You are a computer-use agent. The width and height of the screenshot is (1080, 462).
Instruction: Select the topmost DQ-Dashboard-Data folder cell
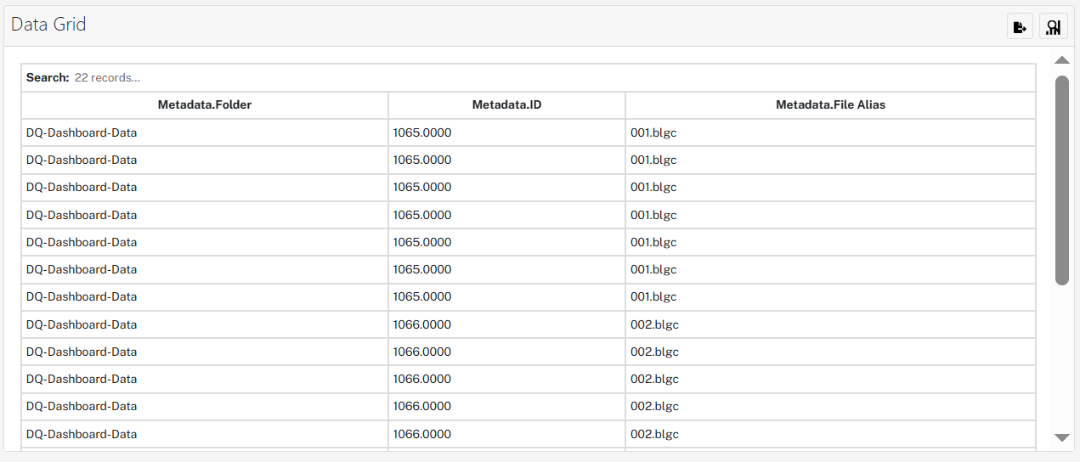coord(205,133)
